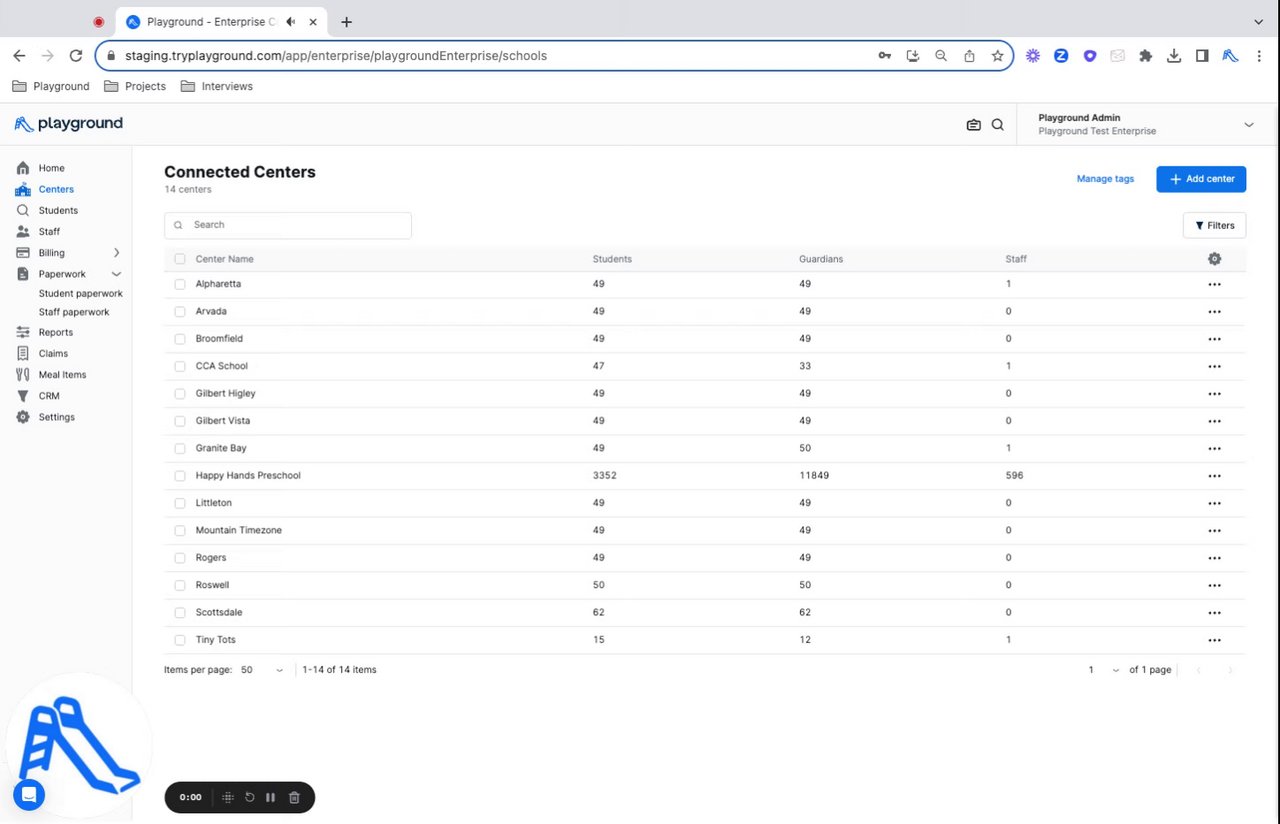
Task: Open Reports from the sidebar
Action: 56,332
